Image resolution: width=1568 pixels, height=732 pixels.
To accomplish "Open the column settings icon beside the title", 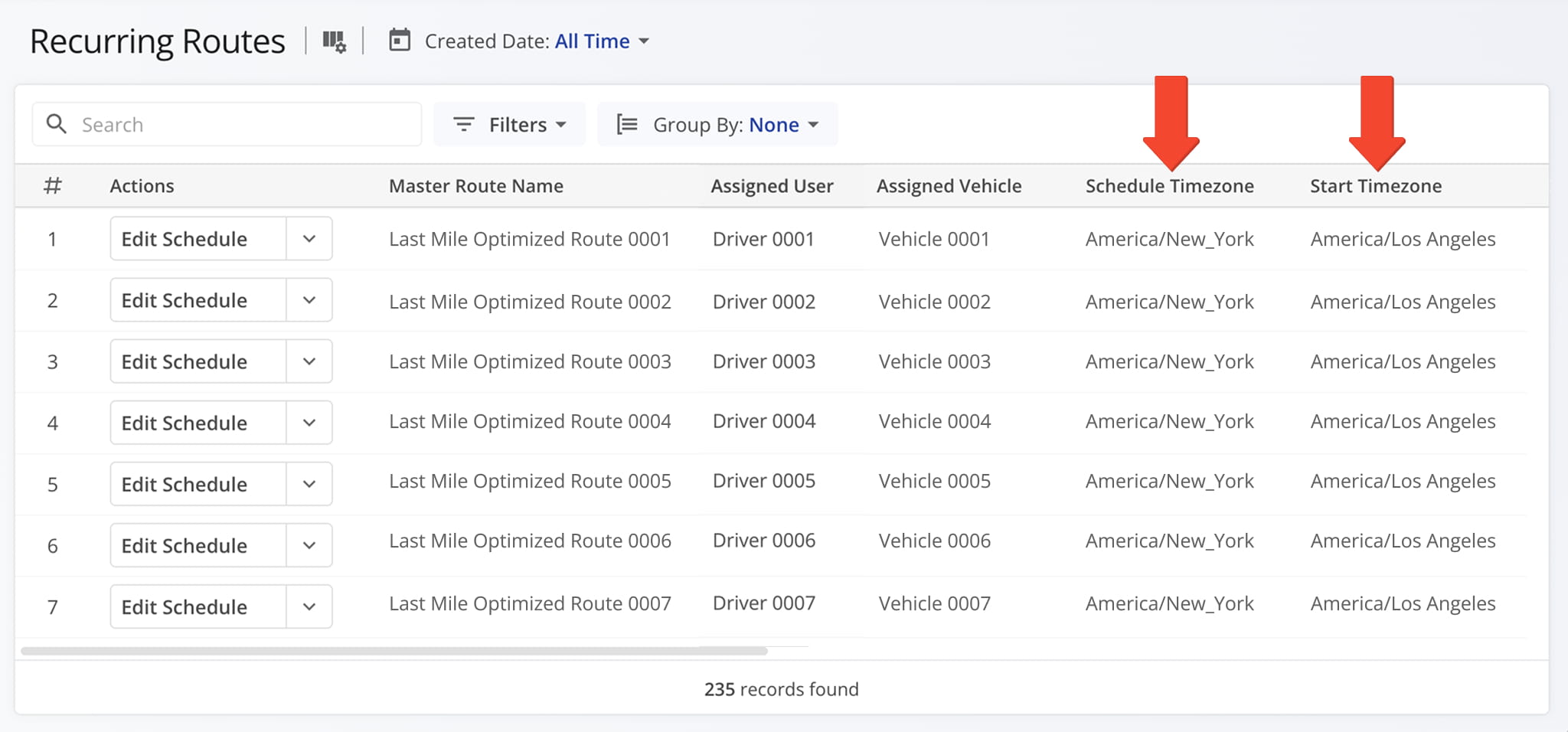I will tap(334, 41).
